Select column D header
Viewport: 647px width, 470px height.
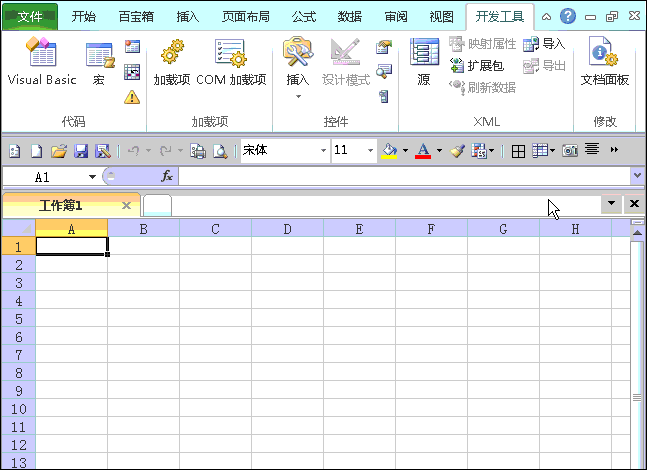[x=287, y=229]
